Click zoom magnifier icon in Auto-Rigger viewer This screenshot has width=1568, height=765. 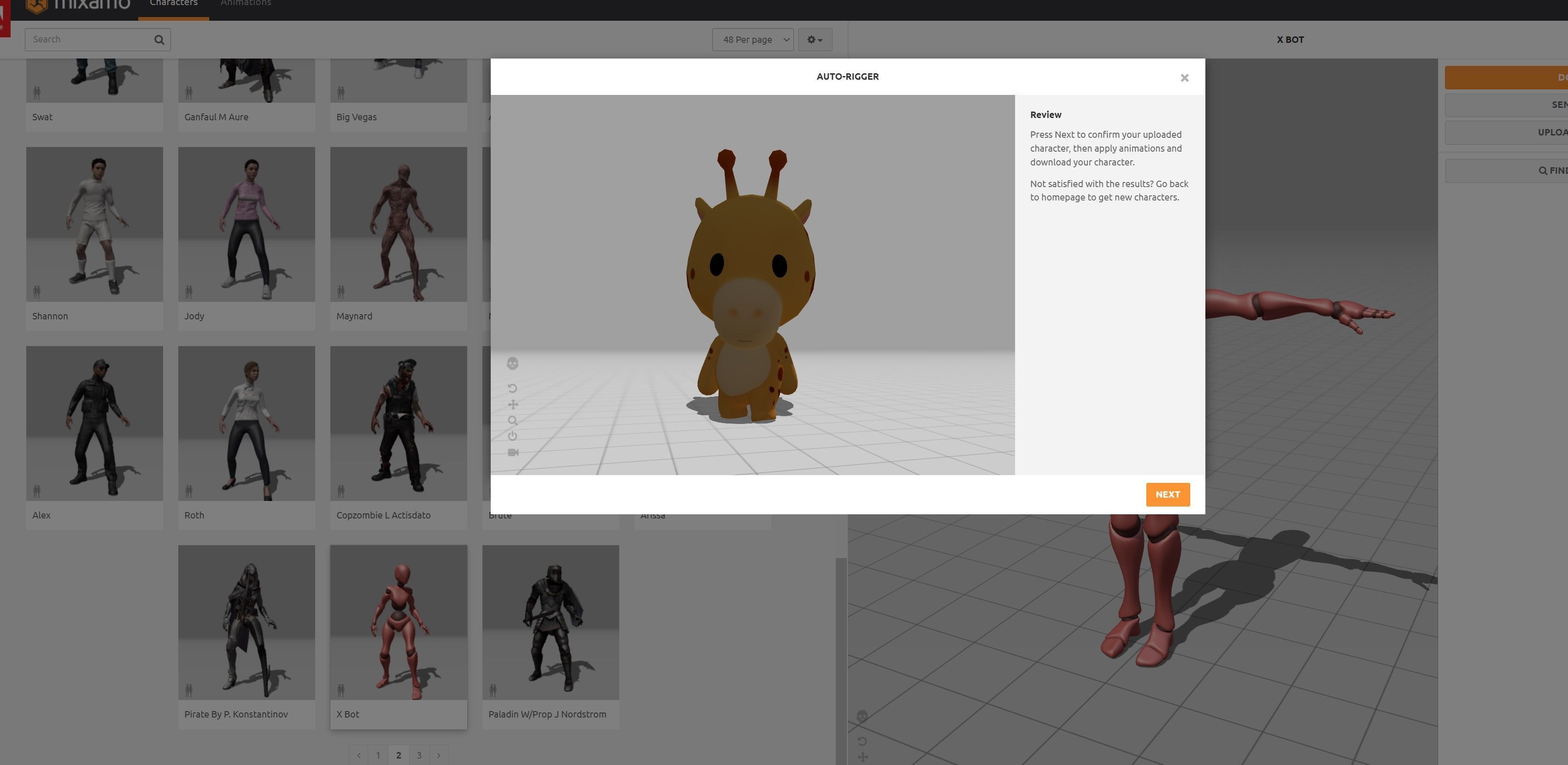pyautogui.click(x=512, y=421)
